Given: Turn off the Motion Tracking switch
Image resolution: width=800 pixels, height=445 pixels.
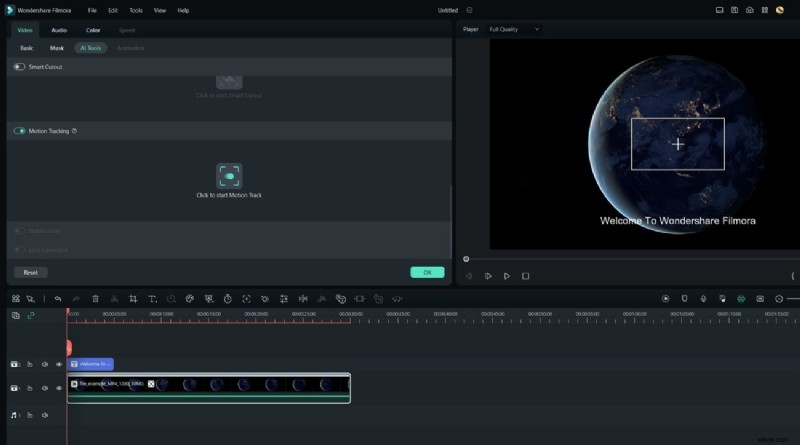Looking at the screenshot, I should tap(19, 131).
